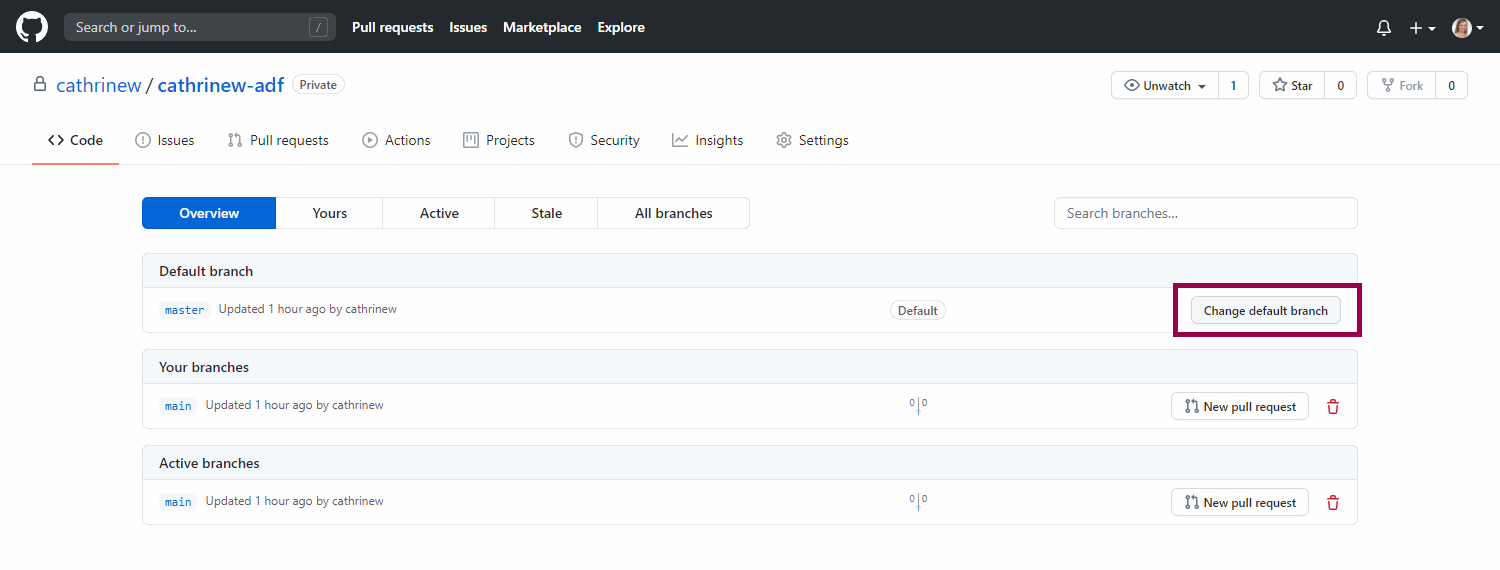Focus the Search branches field
Screen dimensions: 1500x570
click(1205, 213)
